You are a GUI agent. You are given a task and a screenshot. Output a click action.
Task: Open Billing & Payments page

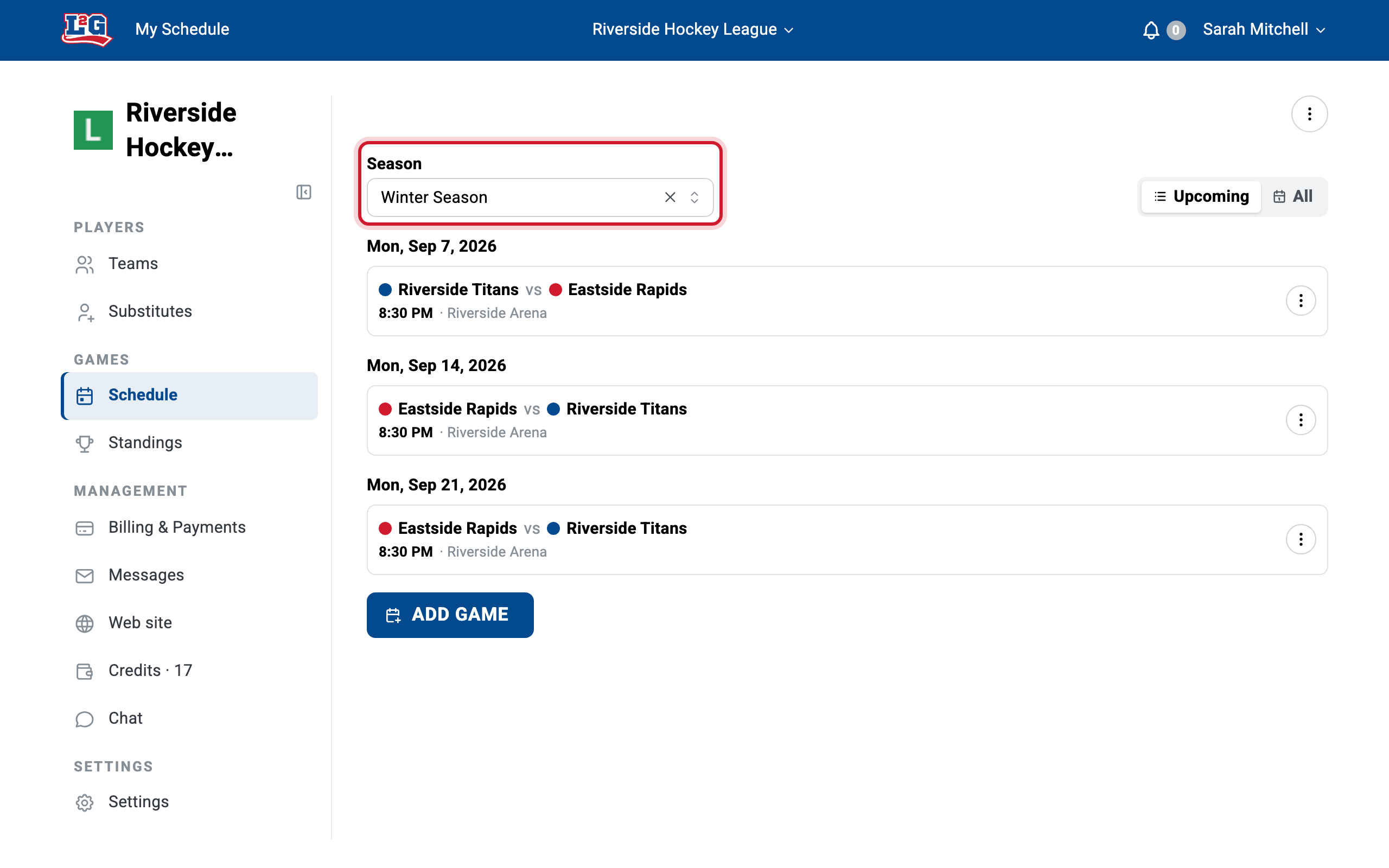point(189,527)
